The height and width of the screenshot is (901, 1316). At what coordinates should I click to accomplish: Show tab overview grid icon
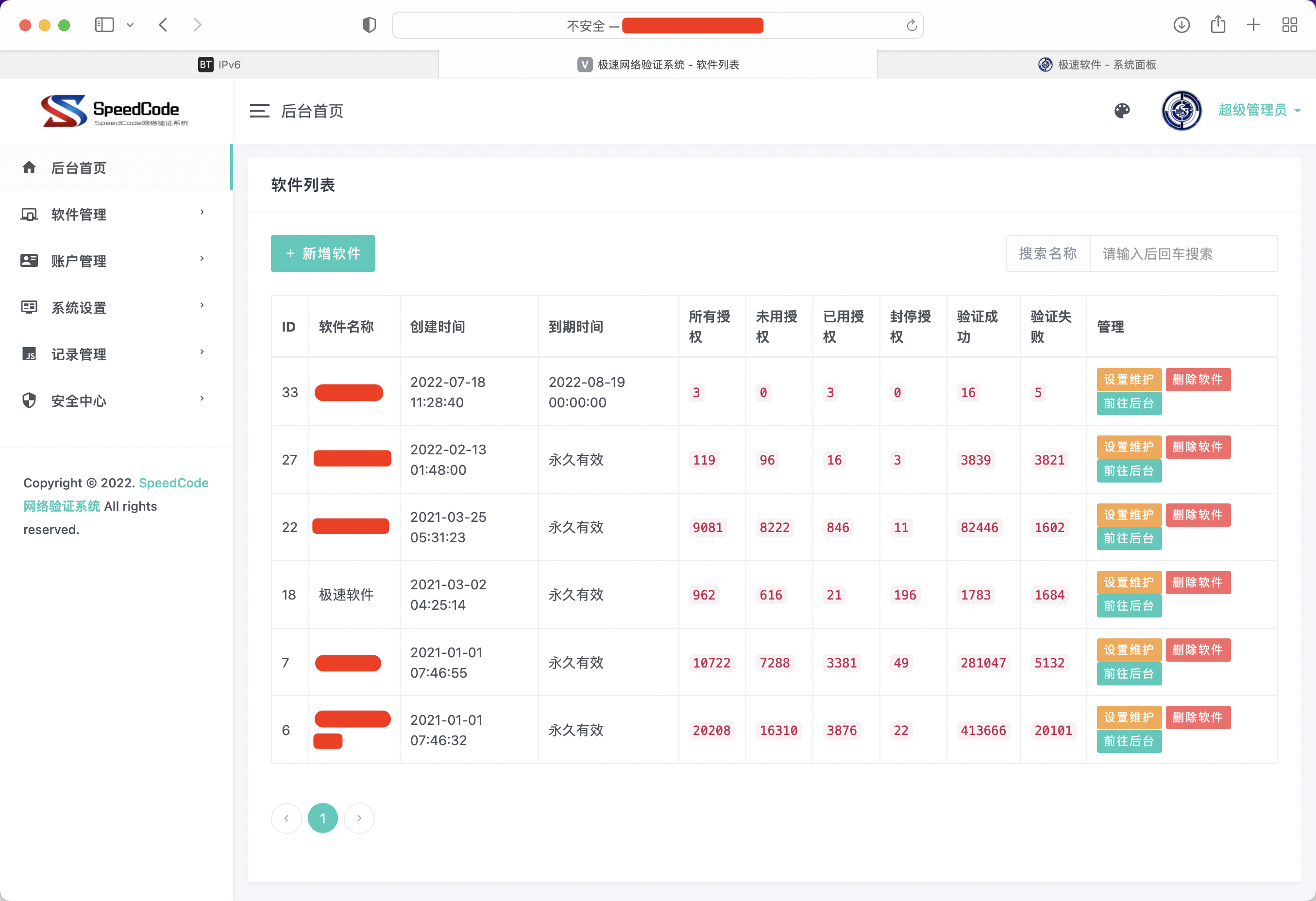1289,25
